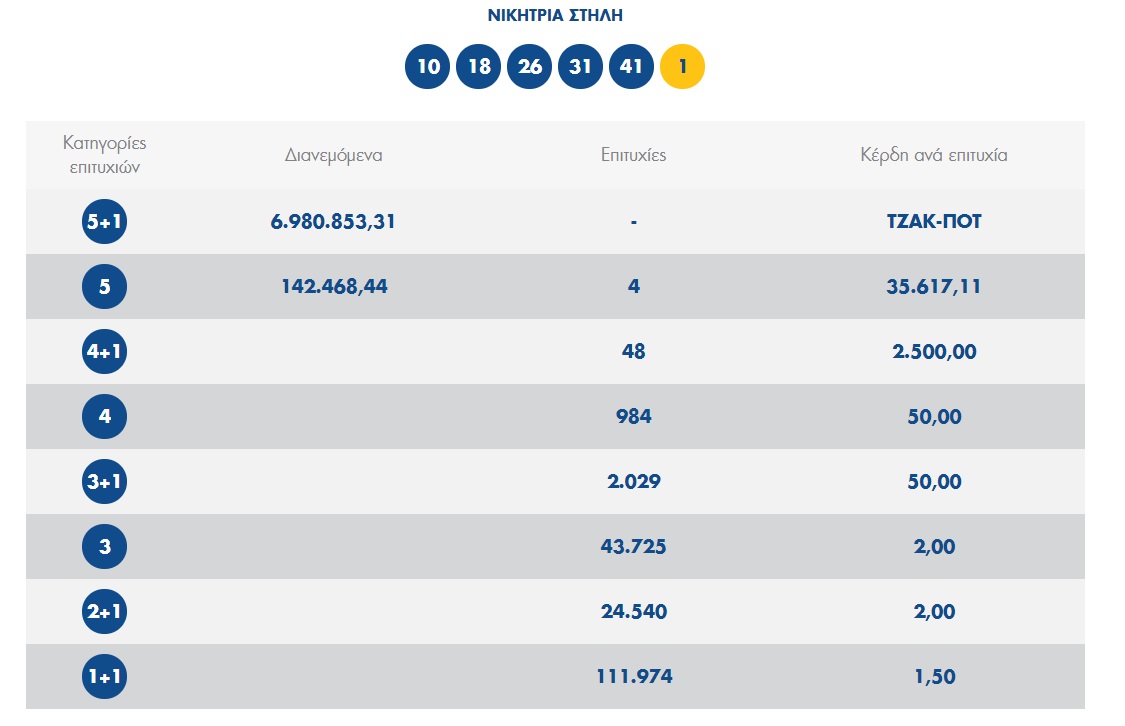Click the ΝΙΚΗΤΡΙΑ ΣΤΗΛΗ heading
The height and width of the screenshot is (726, 1125).
[x=555, y=15]
